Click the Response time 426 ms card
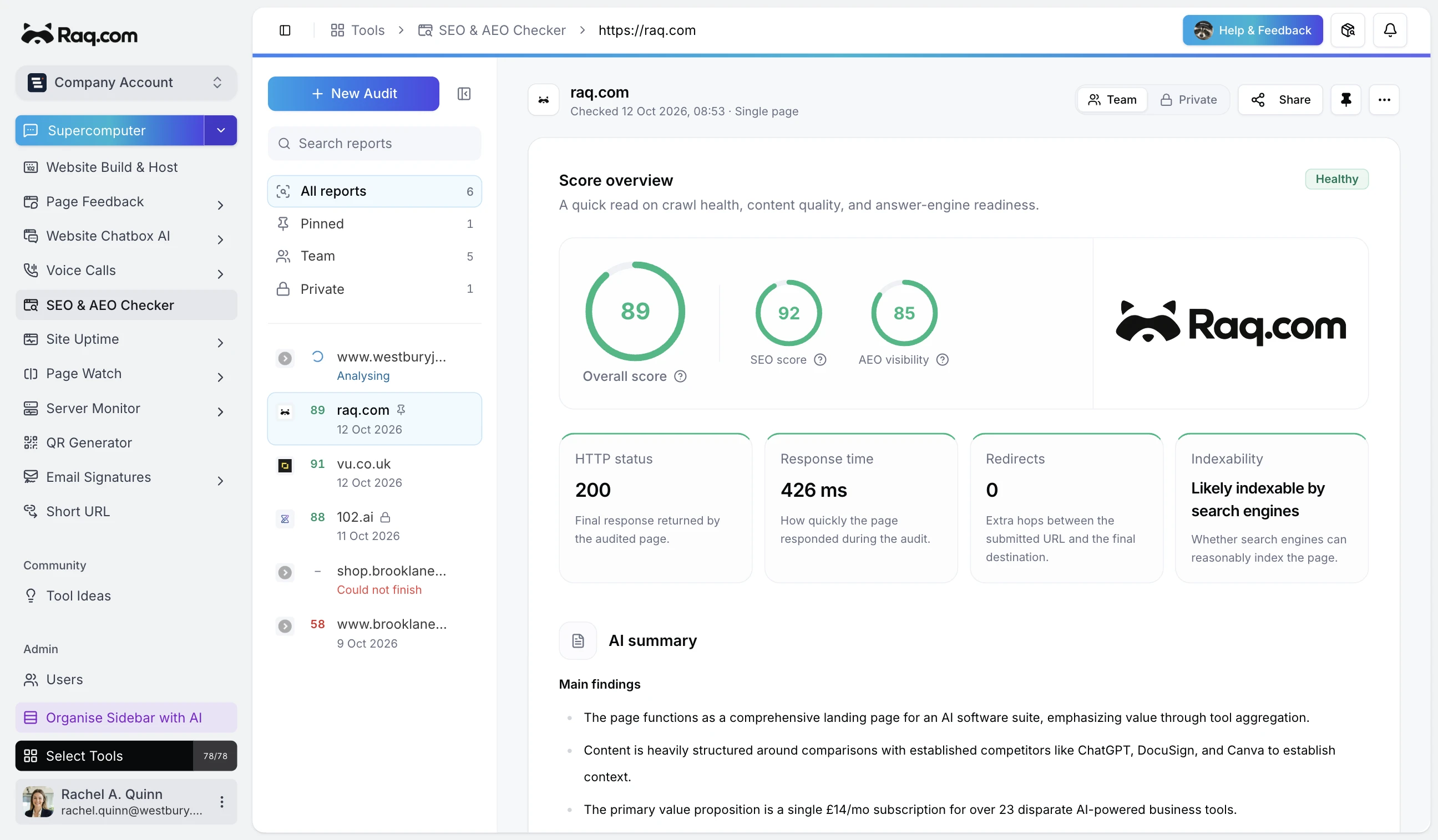1438x840 pixels. [x=860, y=508]
